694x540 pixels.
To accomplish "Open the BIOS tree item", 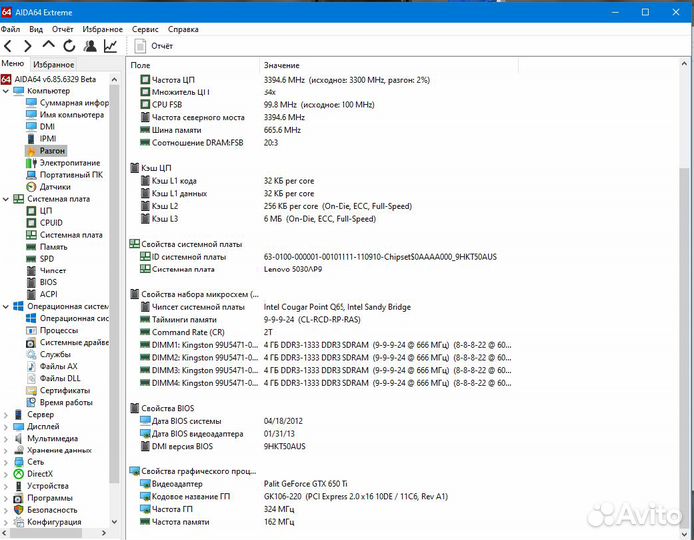I will coord(42,282).
